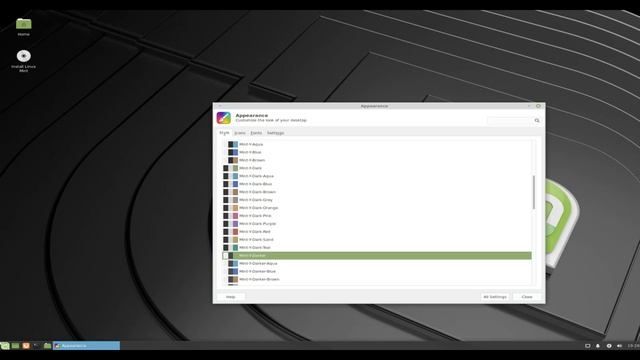Select the Mint-Y-Dark-Aqua theme
Image resolution: width=640 pixels, height=360 pixels.
(377, 176)
